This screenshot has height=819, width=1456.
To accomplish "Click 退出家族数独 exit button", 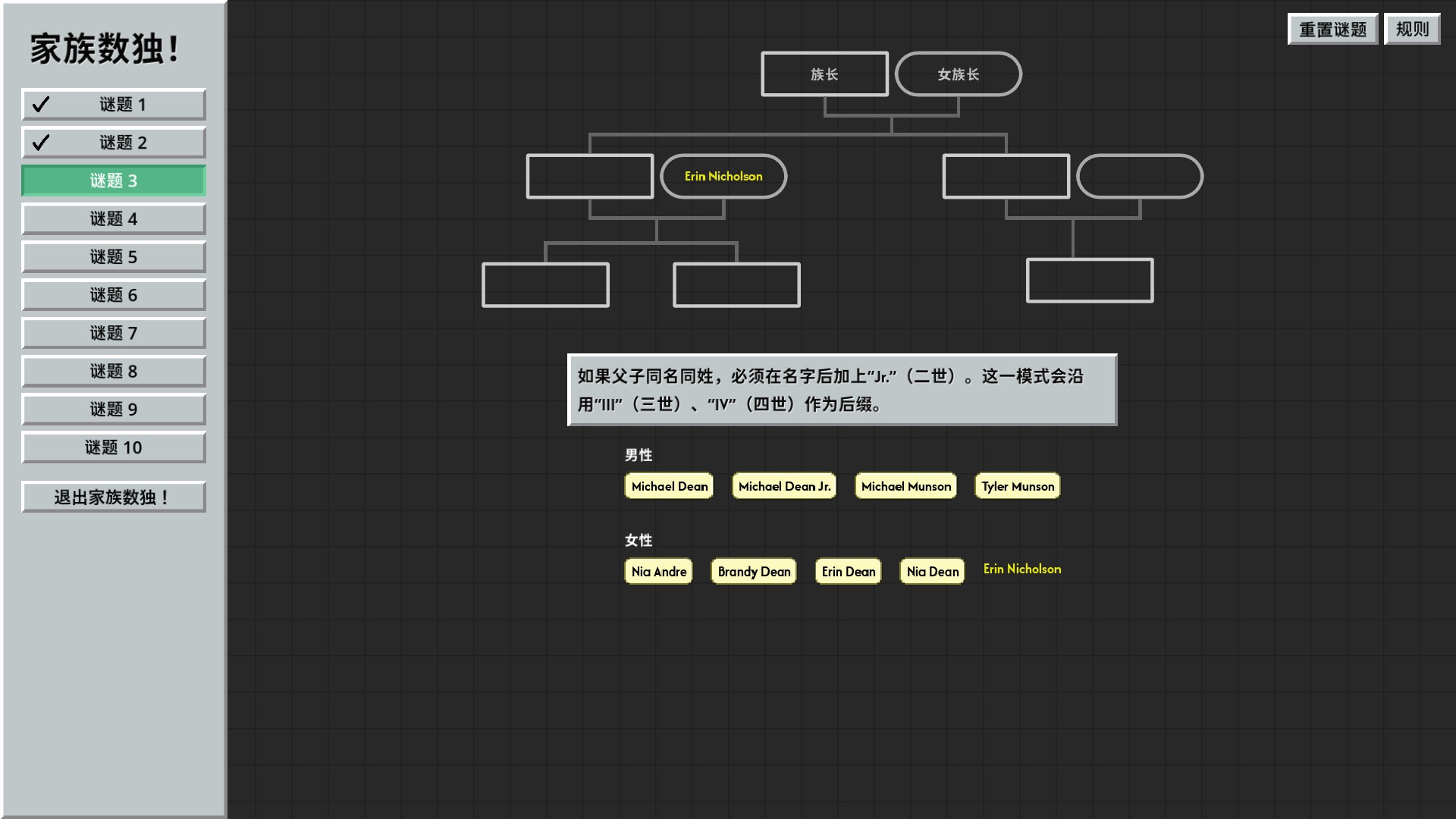I will coord(114,497).
